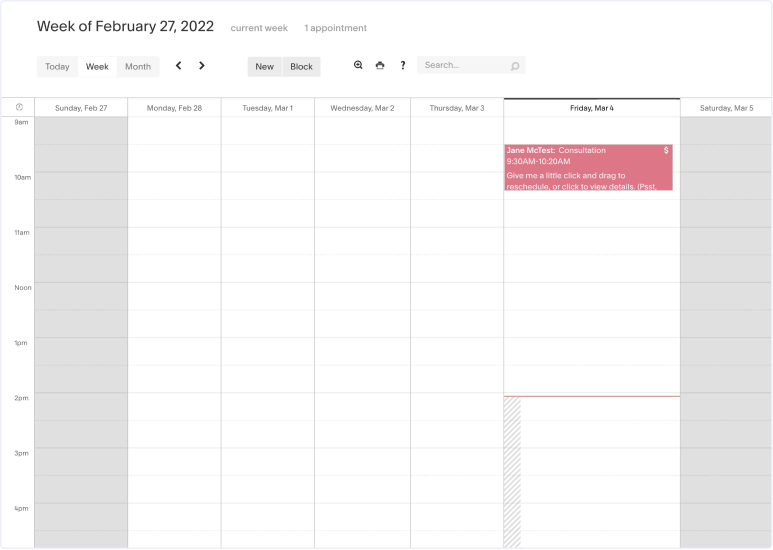Screen dimensions: 773x550
Task: Click the 4pm time label
Action: [21, 509]
